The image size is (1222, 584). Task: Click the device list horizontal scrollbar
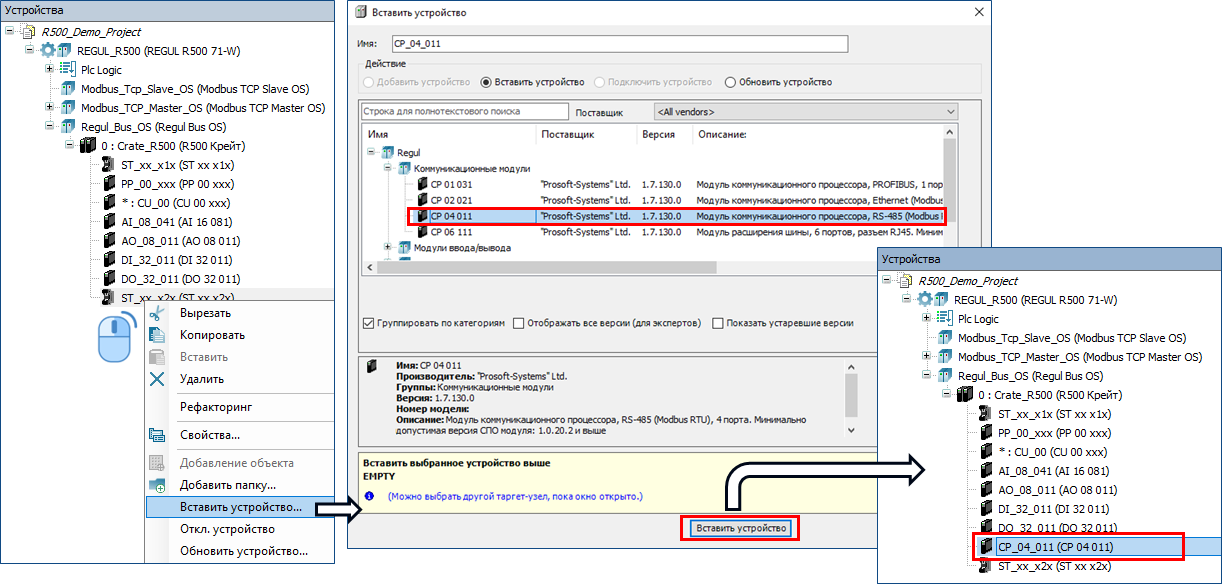tap(650, 267)
